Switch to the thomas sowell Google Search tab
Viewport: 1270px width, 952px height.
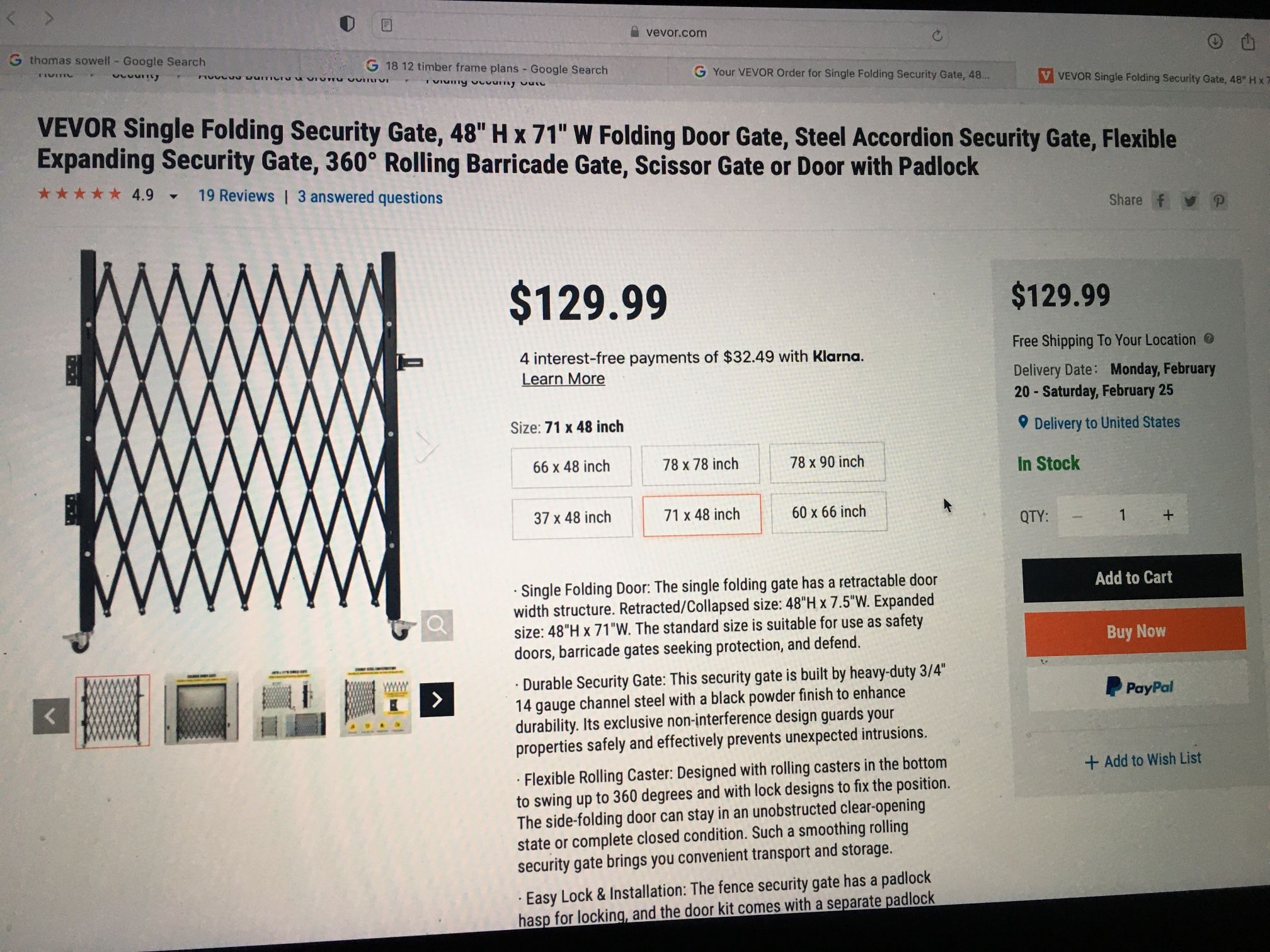[117, 61]
